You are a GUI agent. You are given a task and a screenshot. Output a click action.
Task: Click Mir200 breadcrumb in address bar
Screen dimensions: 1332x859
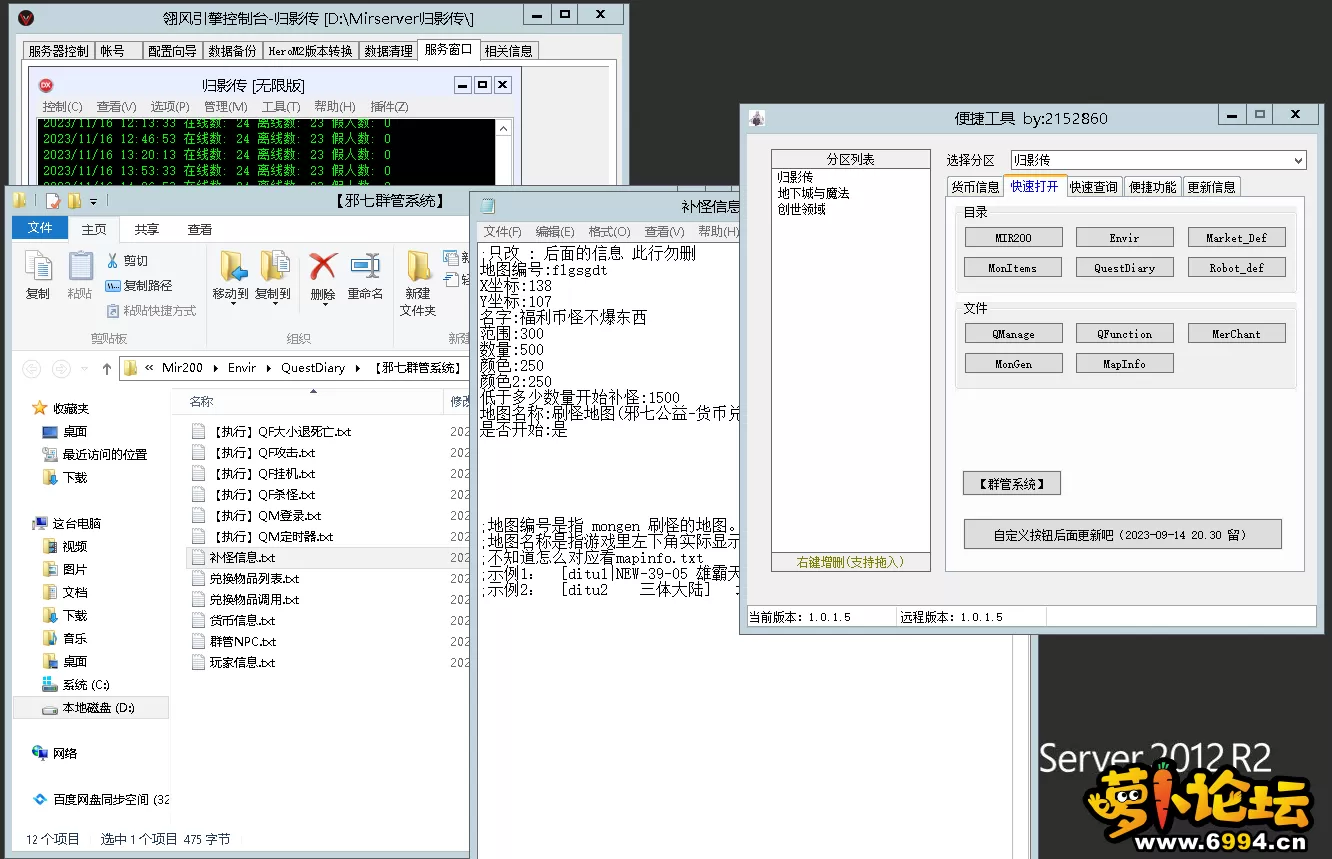tap(182, 368)
